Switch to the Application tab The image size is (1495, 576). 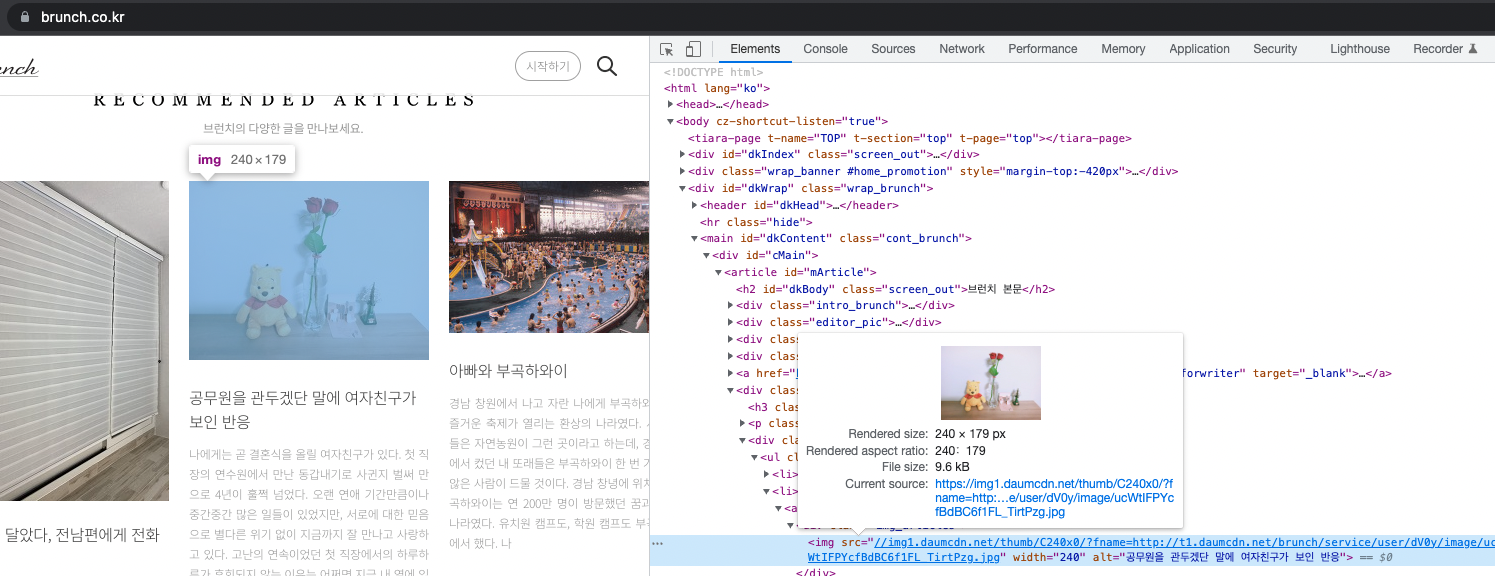coord(1199,49)
